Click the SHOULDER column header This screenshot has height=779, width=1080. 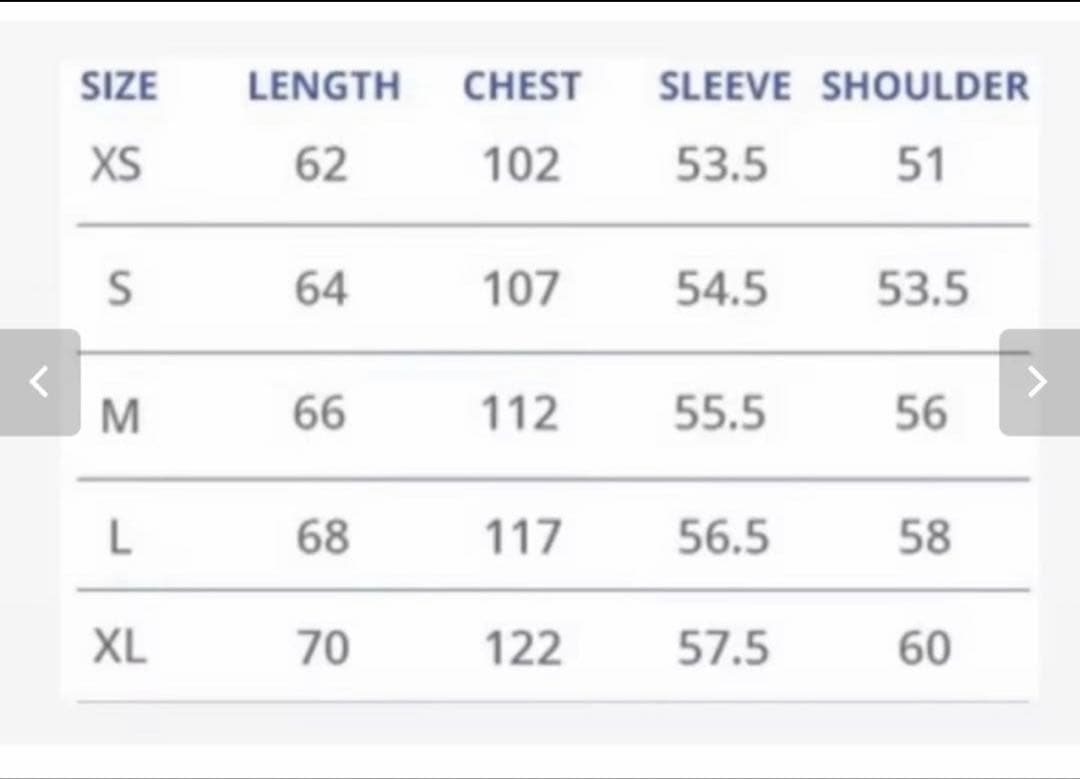pos(925,87)
